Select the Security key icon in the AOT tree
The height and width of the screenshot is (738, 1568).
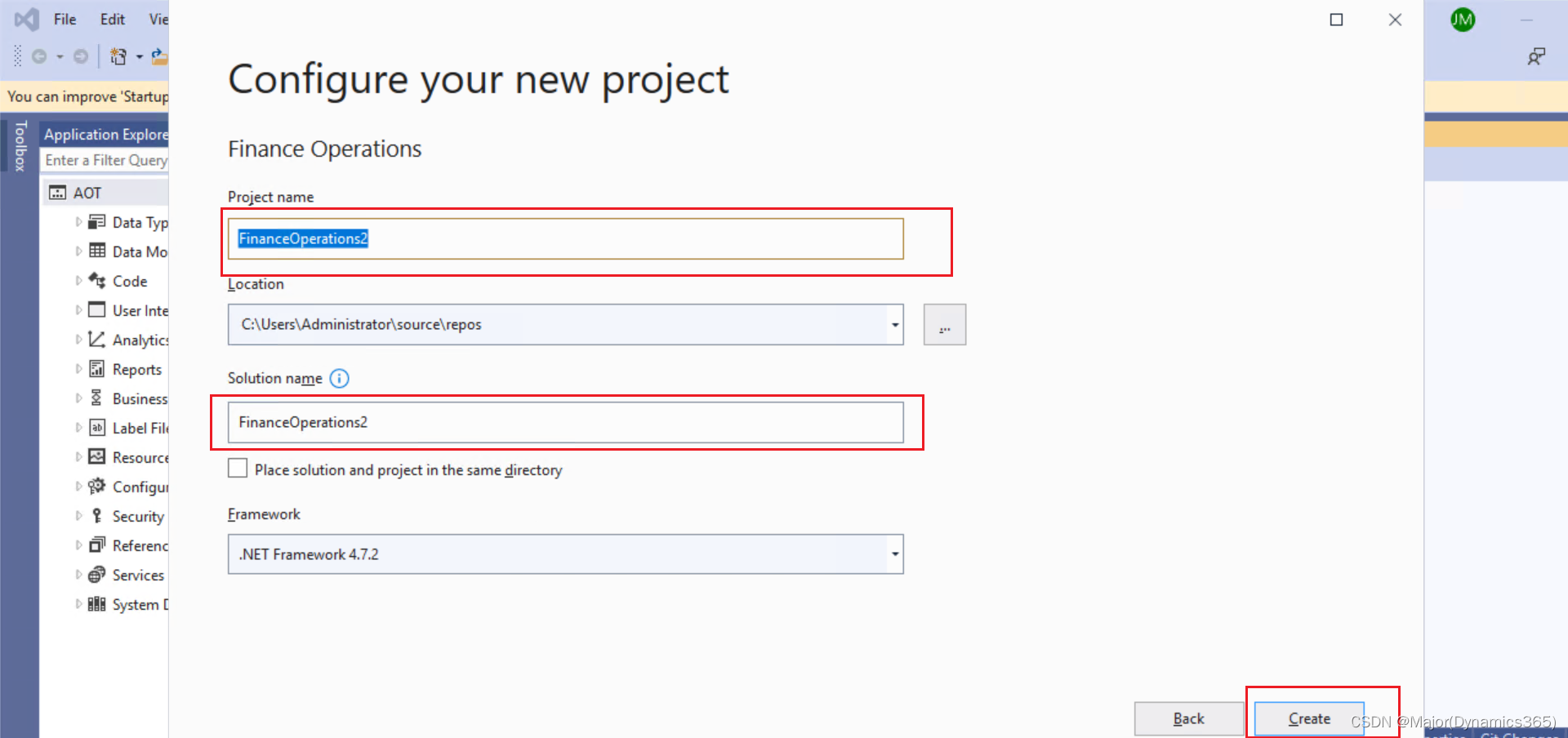point(96,516)
